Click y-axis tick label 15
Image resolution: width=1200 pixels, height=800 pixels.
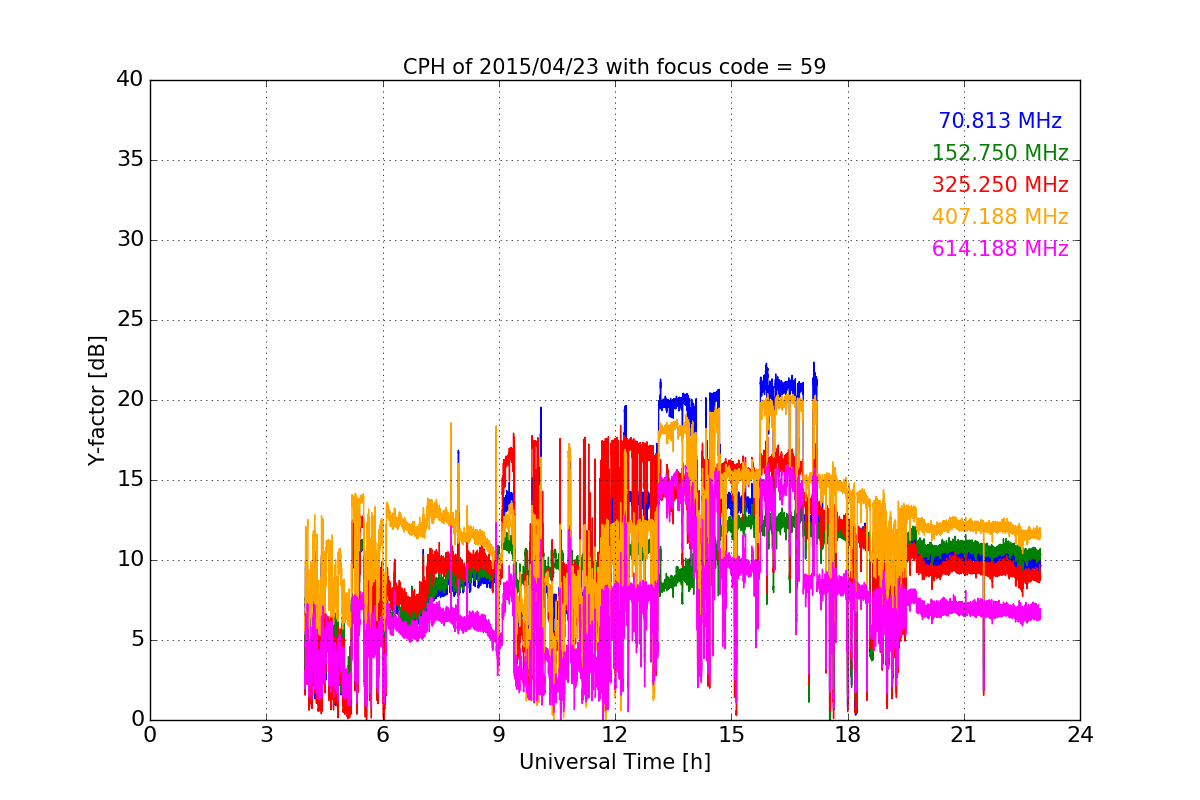(130, 479)
